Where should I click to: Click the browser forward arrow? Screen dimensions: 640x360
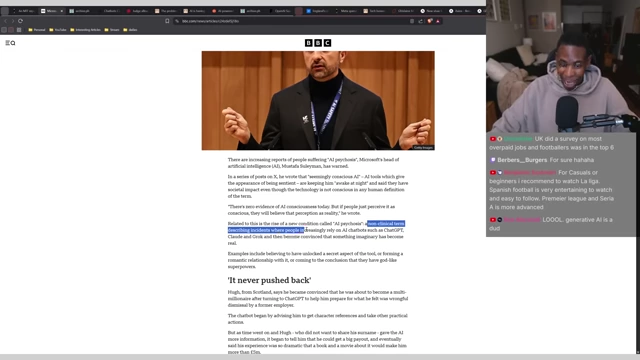point(13,21)
